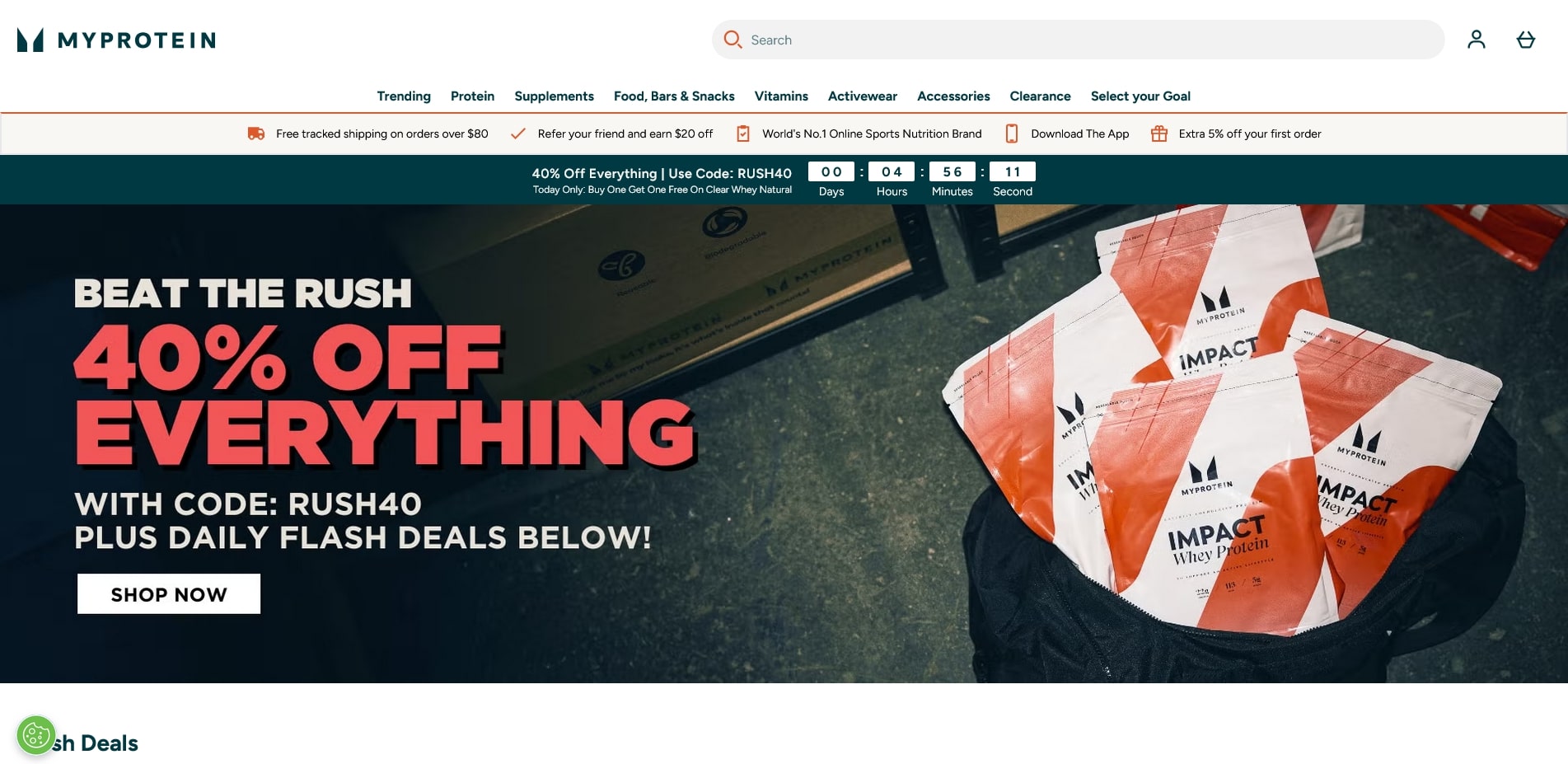Image resolution: width=1568 pixels, height=764 pixels.
Task: Open the Supplements menu
Action: click(x=554, y=96)
